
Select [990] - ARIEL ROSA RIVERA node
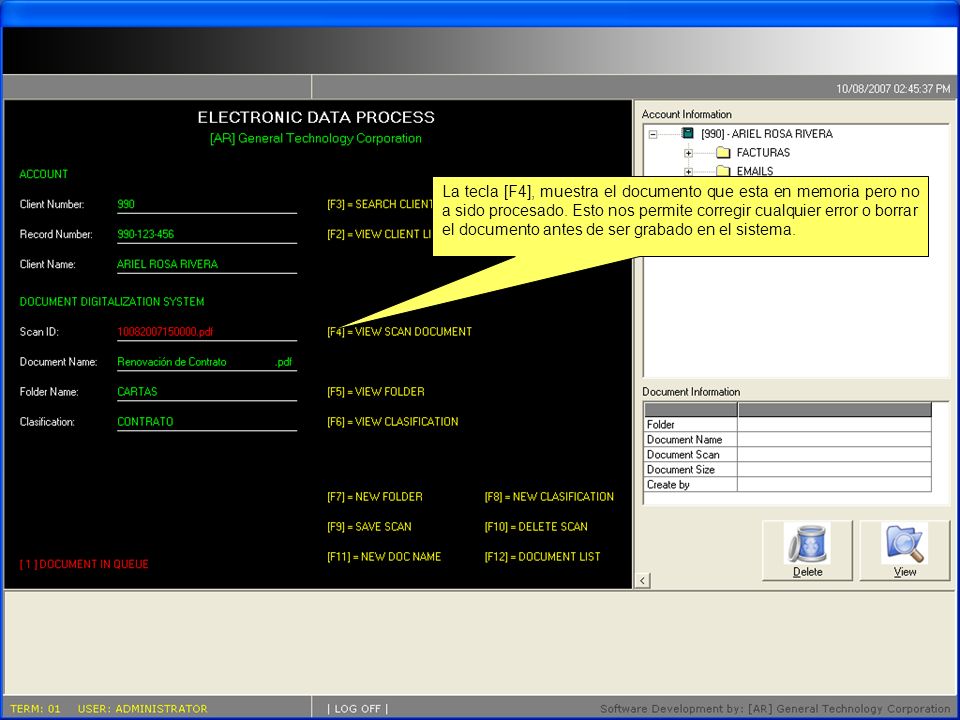click(767, 133)
